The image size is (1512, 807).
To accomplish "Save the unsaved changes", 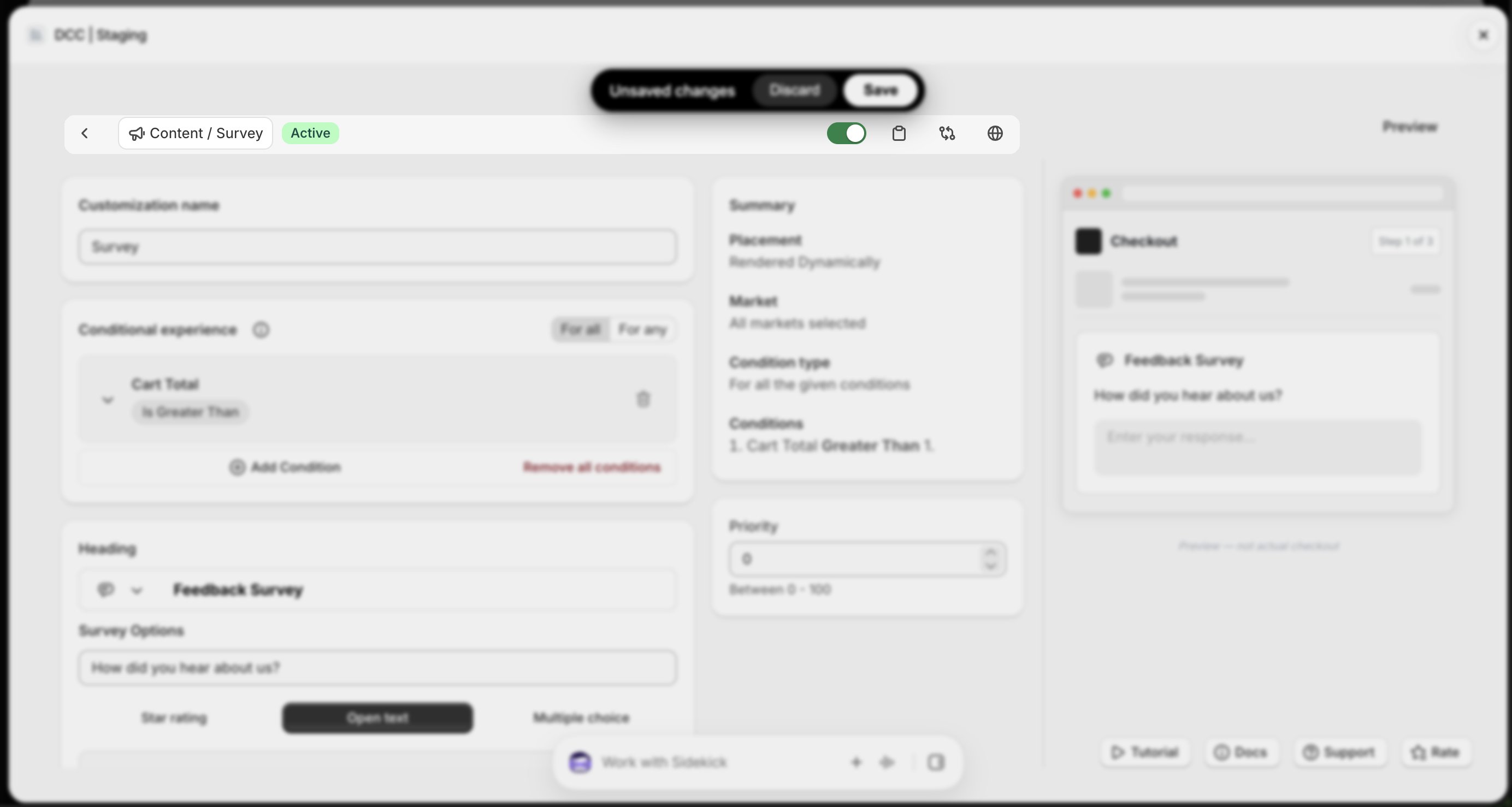I will tap(881, 91).
